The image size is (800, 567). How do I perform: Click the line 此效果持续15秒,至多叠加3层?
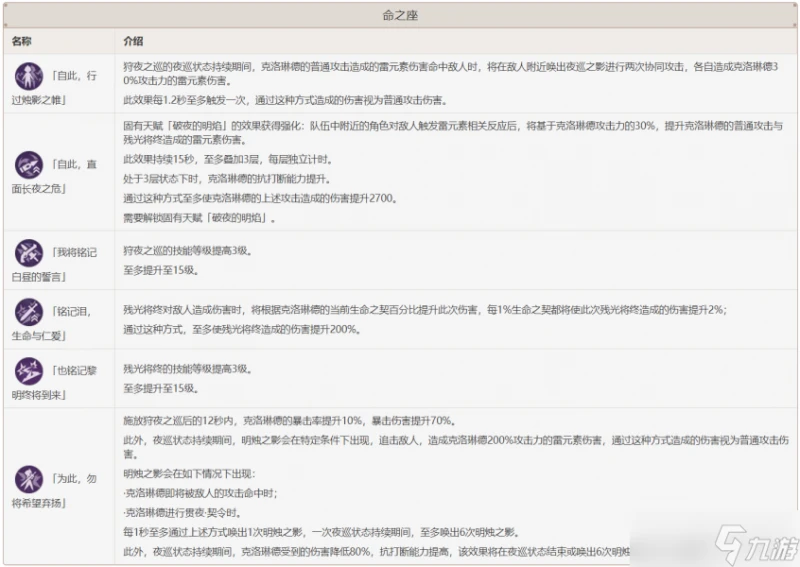point(228,160)
